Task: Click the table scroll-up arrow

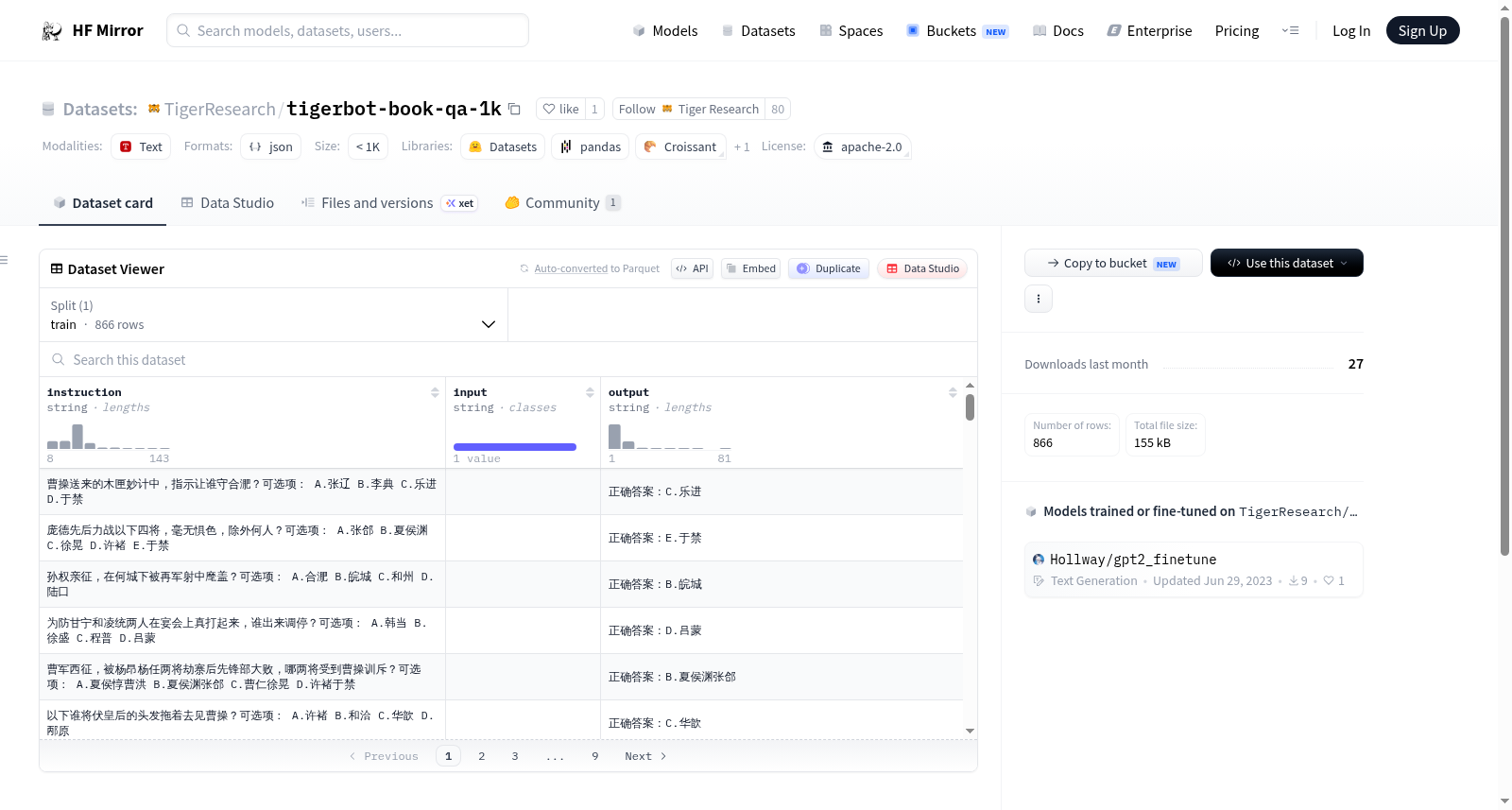Action: tap(970, 386)
